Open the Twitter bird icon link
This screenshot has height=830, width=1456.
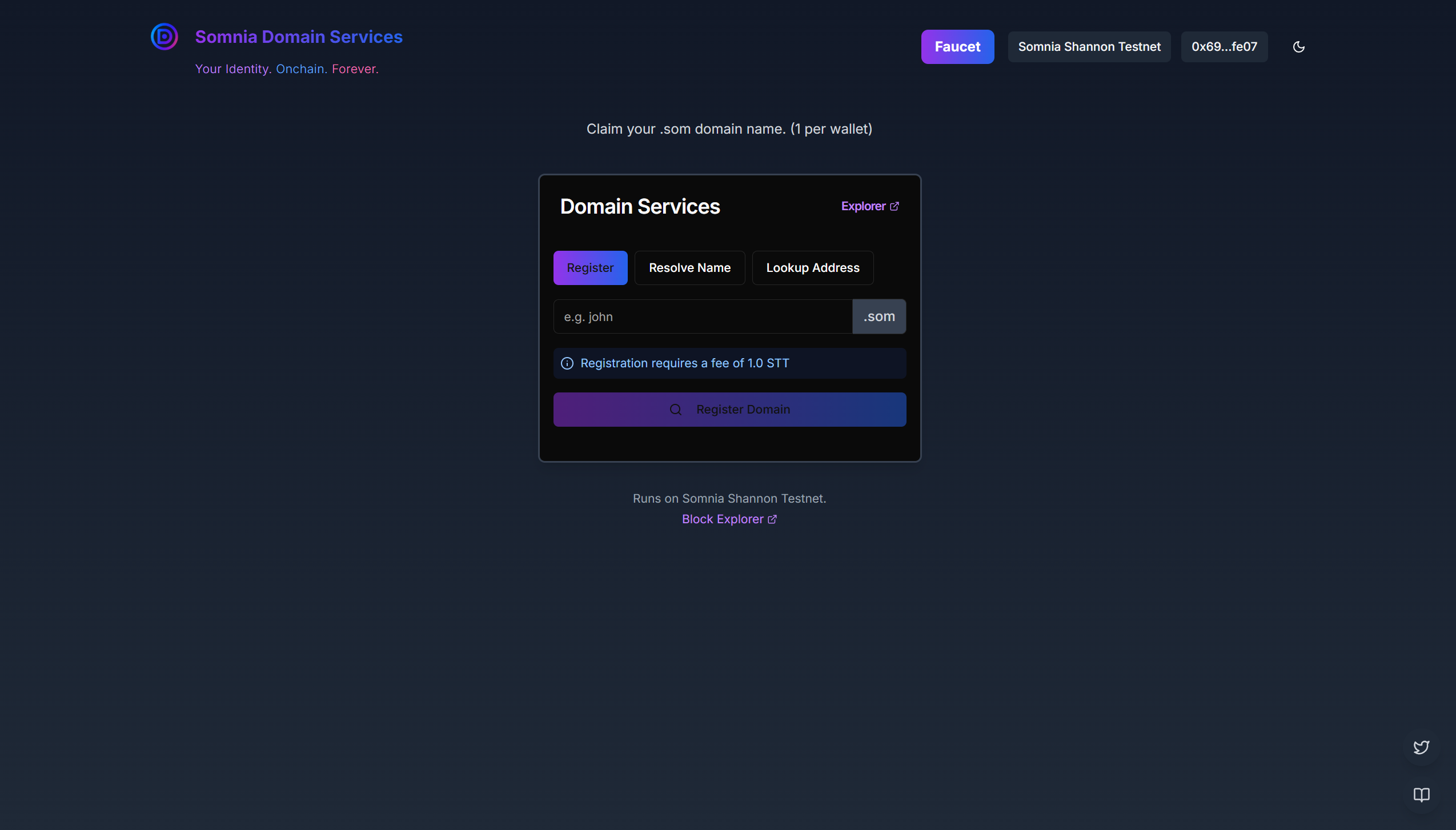tap(1421, 747)
